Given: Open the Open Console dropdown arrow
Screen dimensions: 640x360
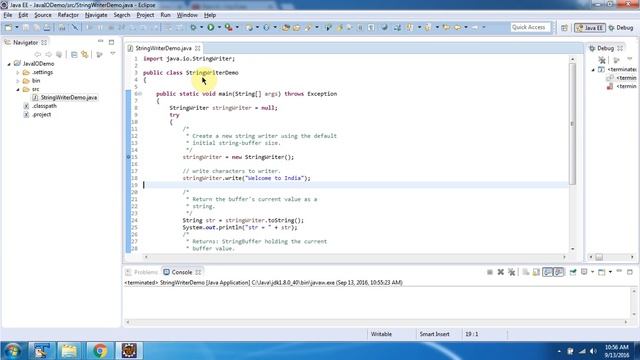Looking at the screenshot, I should click(x=610, y=272).
